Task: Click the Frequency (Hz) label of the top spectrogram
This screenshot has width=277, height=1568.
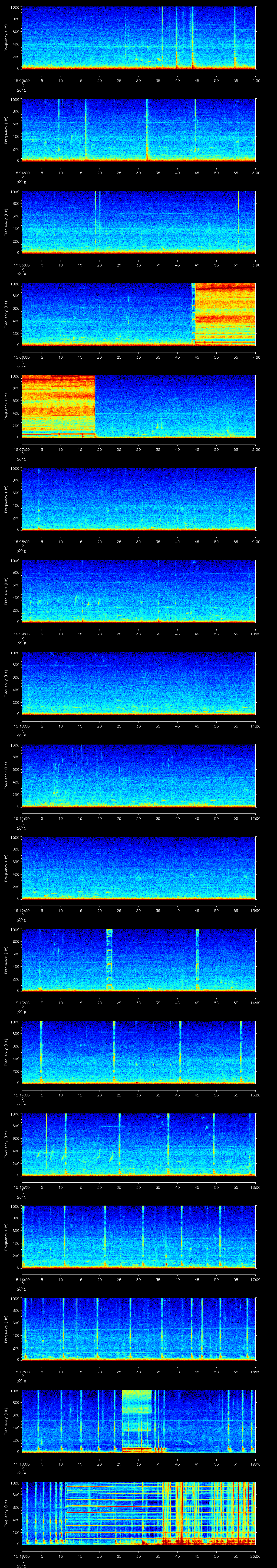Action: [x=6, y=38]
